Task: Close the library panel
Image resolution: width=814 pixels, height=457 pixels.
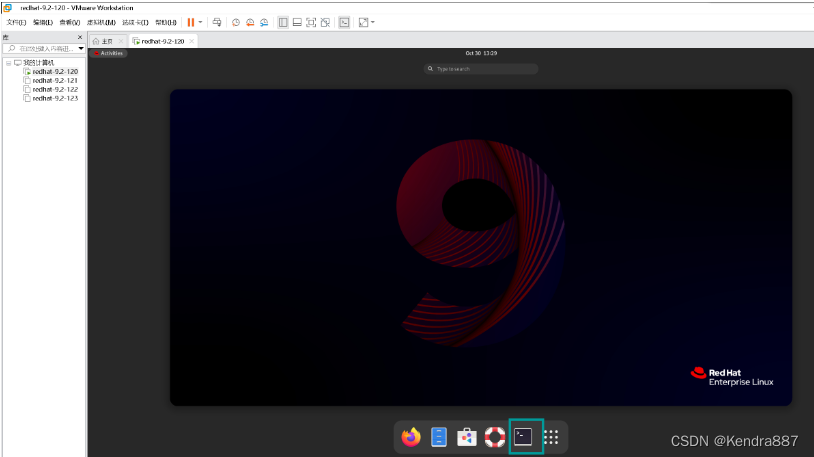Action: coord(79,37)
